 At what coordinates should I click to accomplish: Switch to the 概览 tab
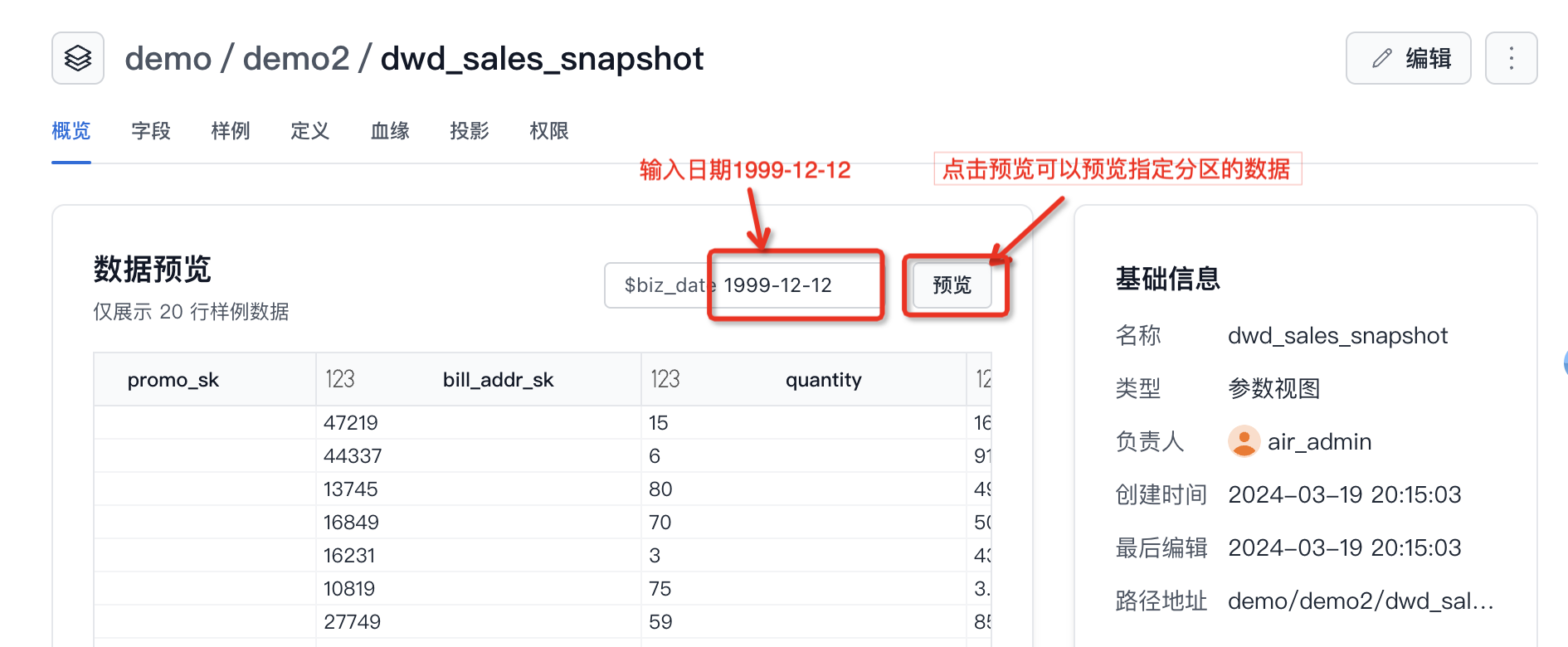(71, 131)
